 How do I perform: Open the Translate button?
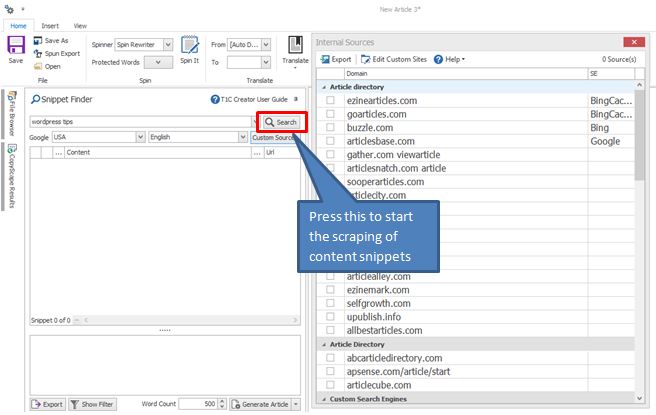pyautogui.click(x=295, y=52)
